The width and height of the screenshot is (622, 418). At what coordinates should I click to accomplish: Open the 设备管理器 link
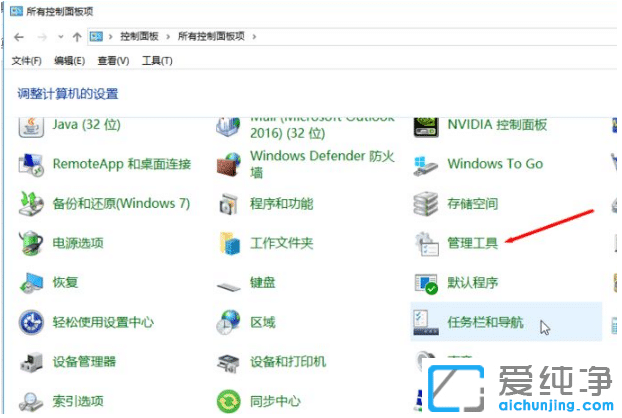[84, 362]
